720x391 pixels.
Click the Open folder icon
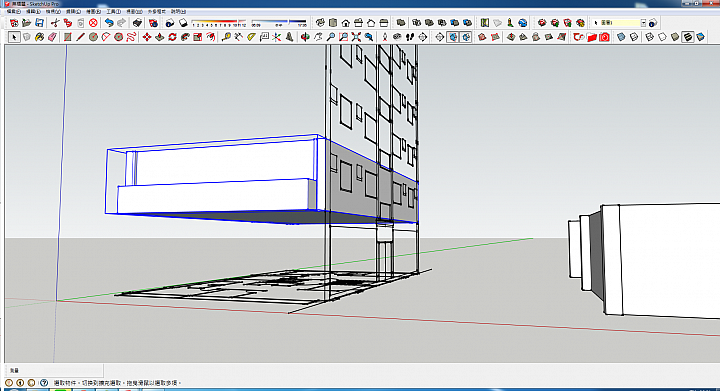tap(27, 22)
